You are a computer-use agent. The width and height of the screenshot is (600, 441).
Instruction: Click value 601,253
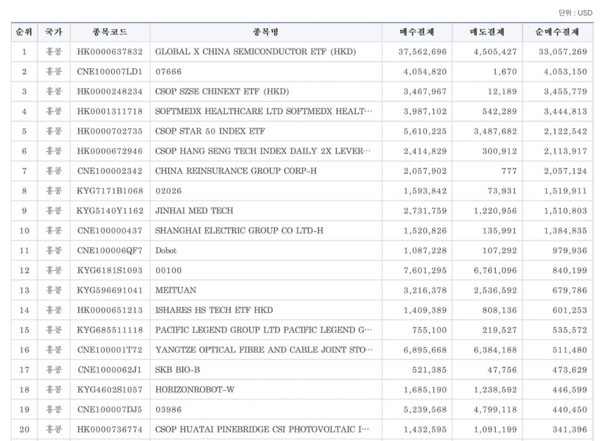570,310
